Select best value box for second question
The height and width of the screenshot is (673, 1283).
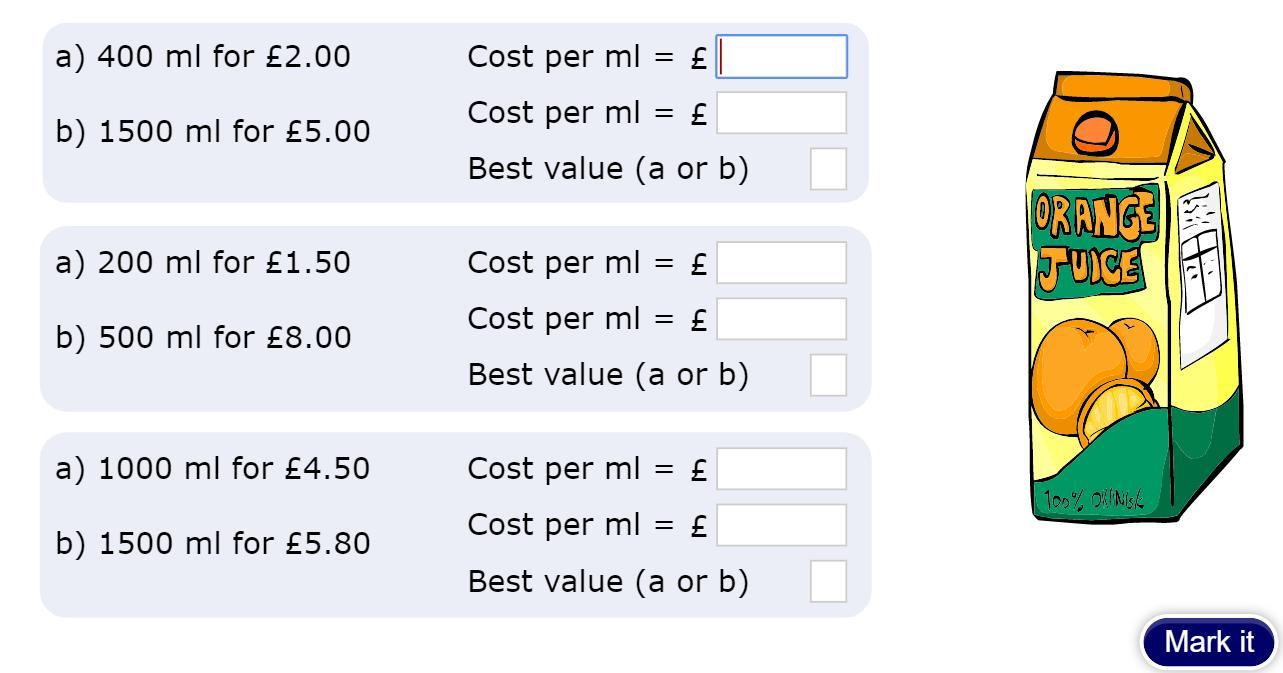pos(828,375)
